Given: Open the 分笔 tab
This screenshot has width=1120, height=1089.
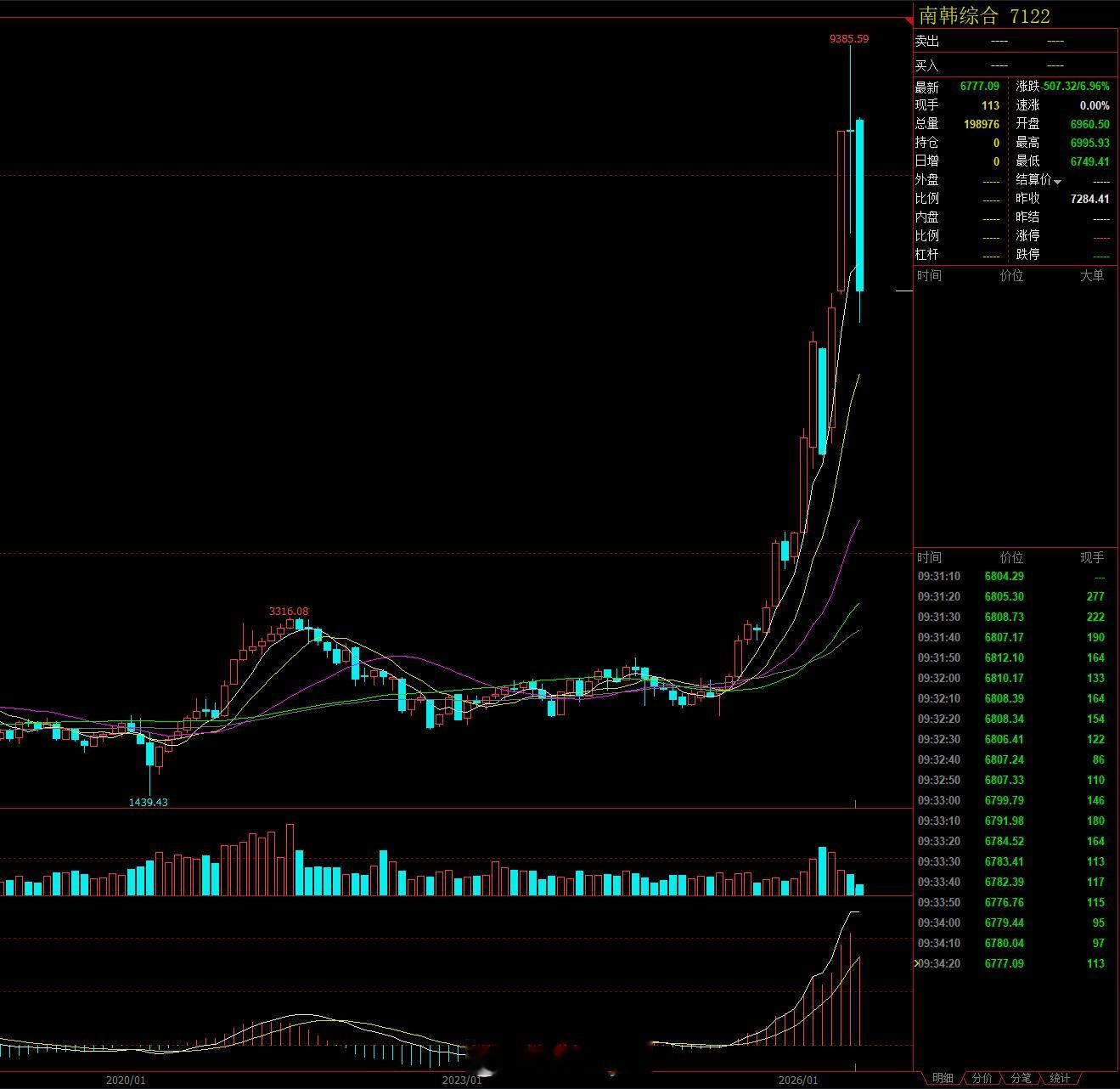Looking at the screenshot, I should [1021, 1078].
